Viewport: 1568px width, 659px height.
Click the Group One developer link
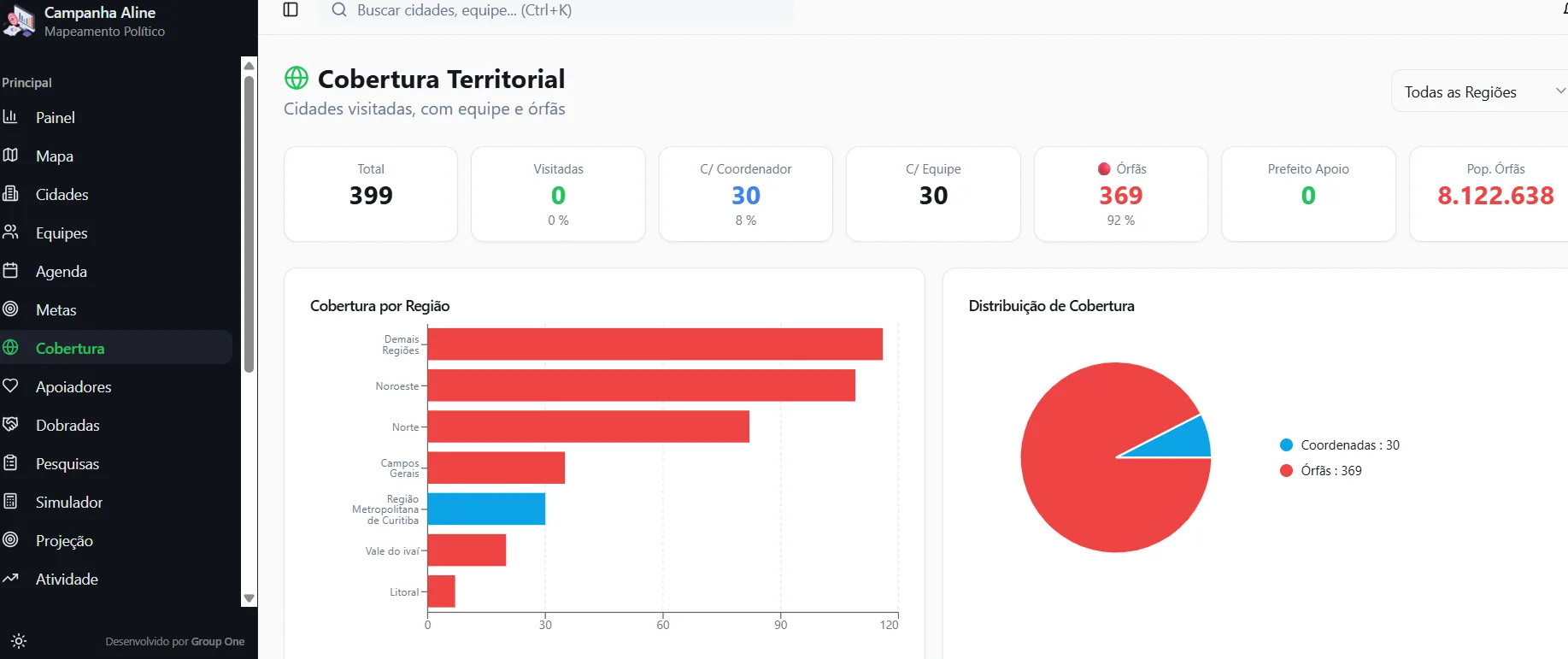(218, 642)
